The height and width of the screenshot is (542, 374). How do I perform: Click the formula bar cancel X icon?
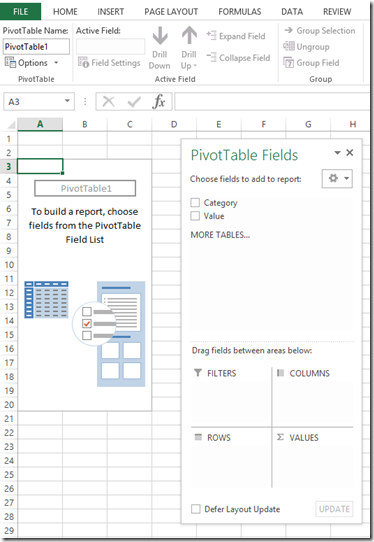click(x=109, y=102)
